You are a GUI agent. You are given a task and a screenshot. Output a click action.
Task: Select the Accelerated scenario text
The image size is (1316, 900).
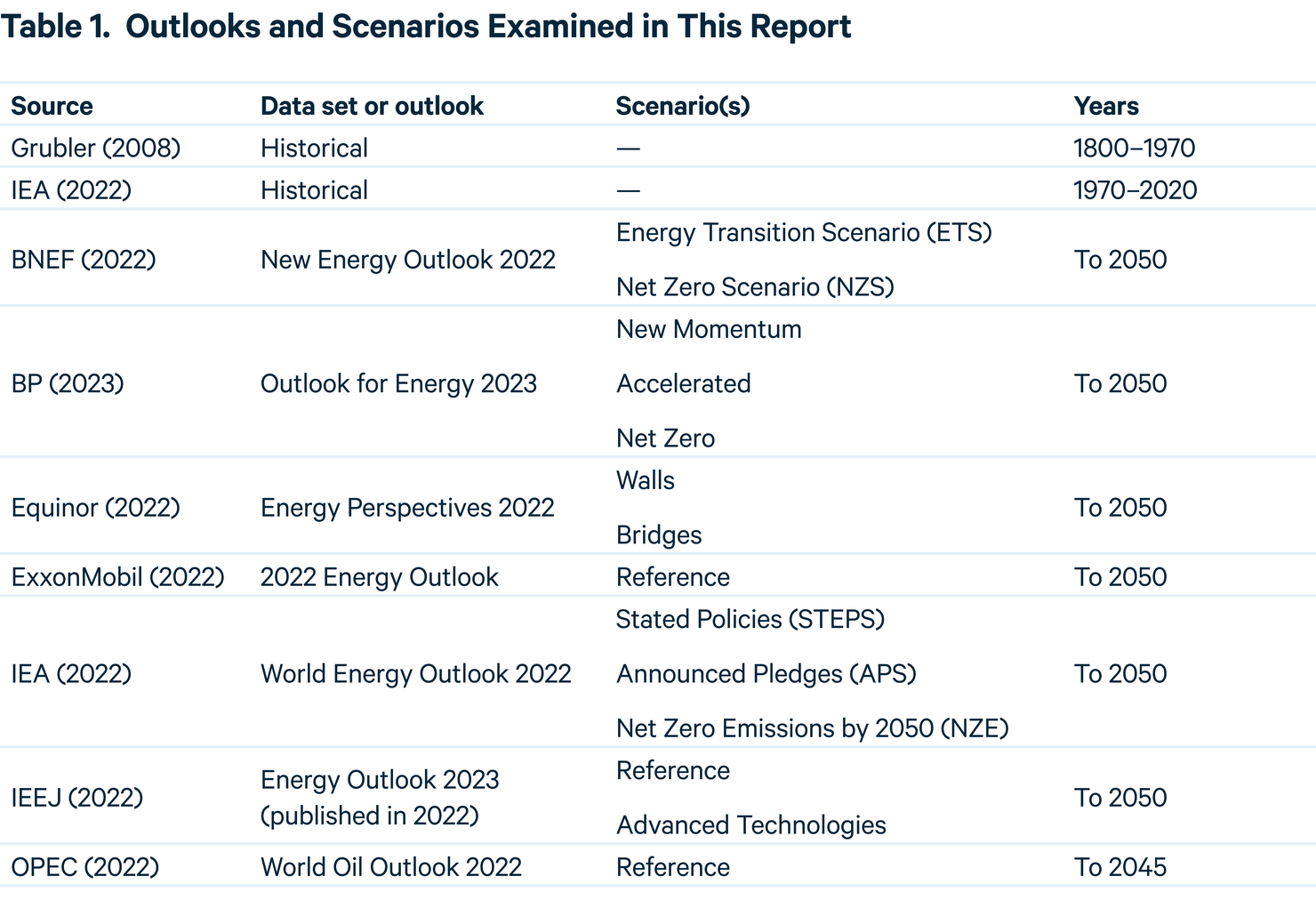(684, 383)
